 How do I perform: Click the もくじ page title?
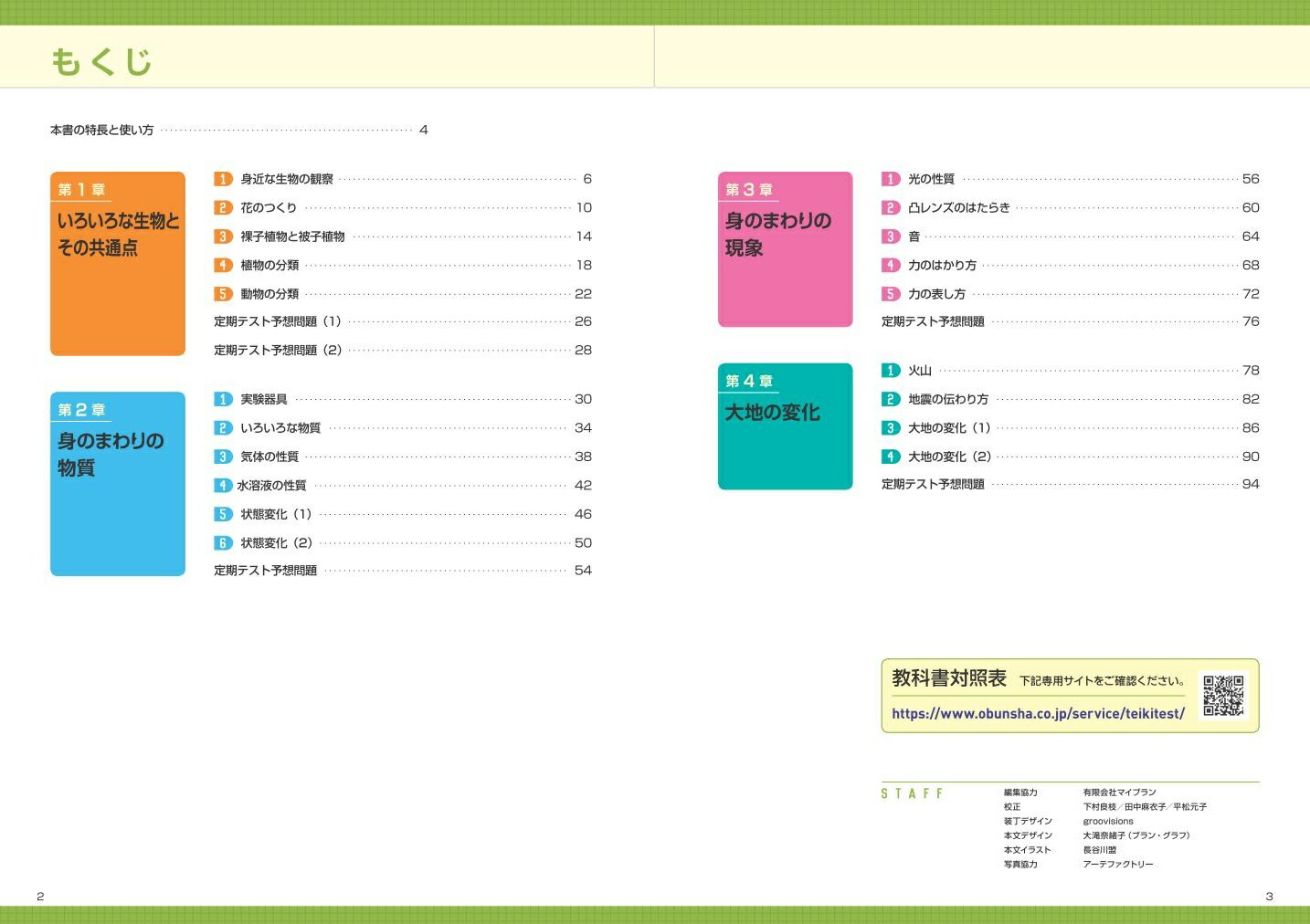pos(101,61)
